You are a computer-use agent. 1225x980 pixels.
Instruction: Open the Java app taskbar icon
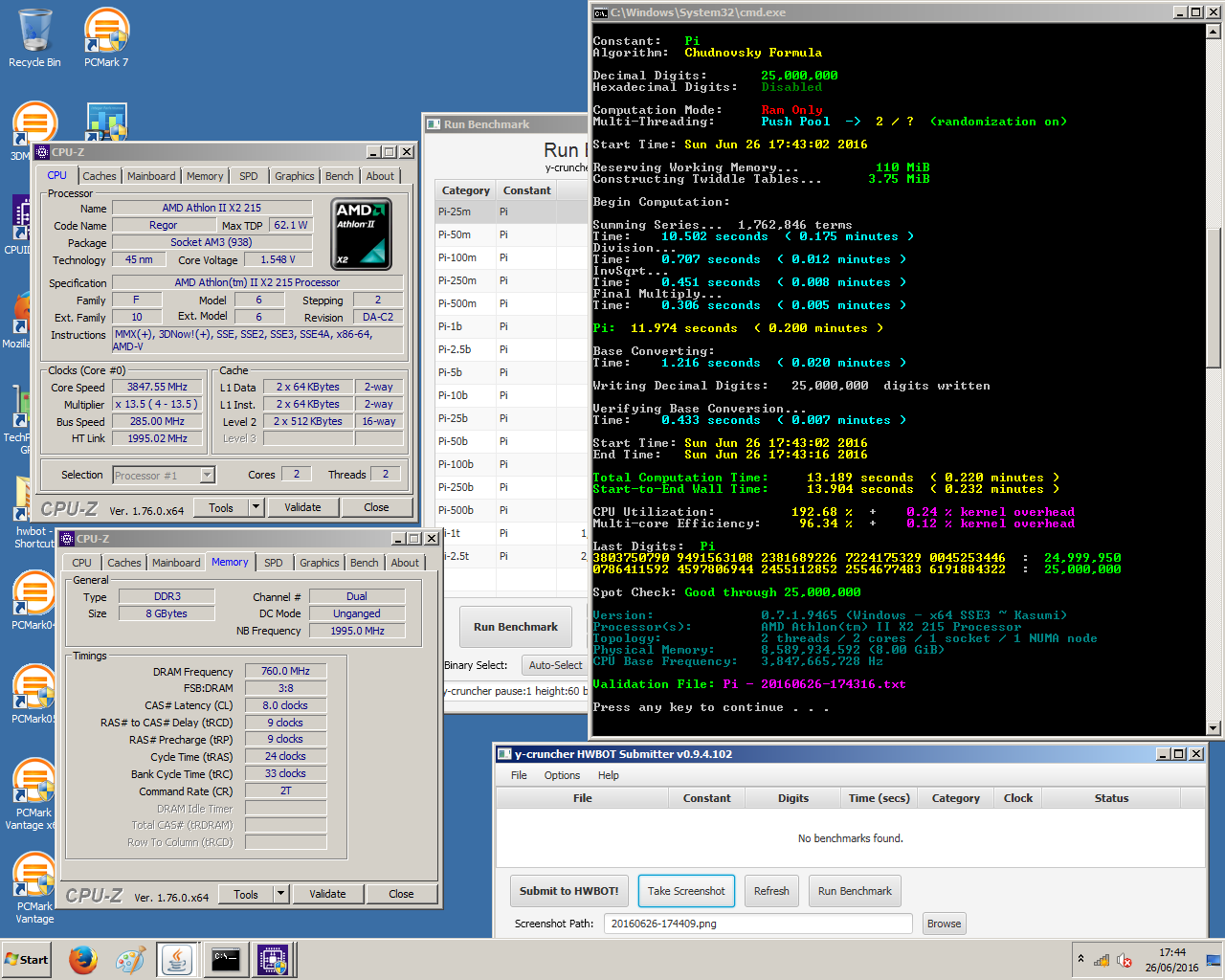point(177,960)
